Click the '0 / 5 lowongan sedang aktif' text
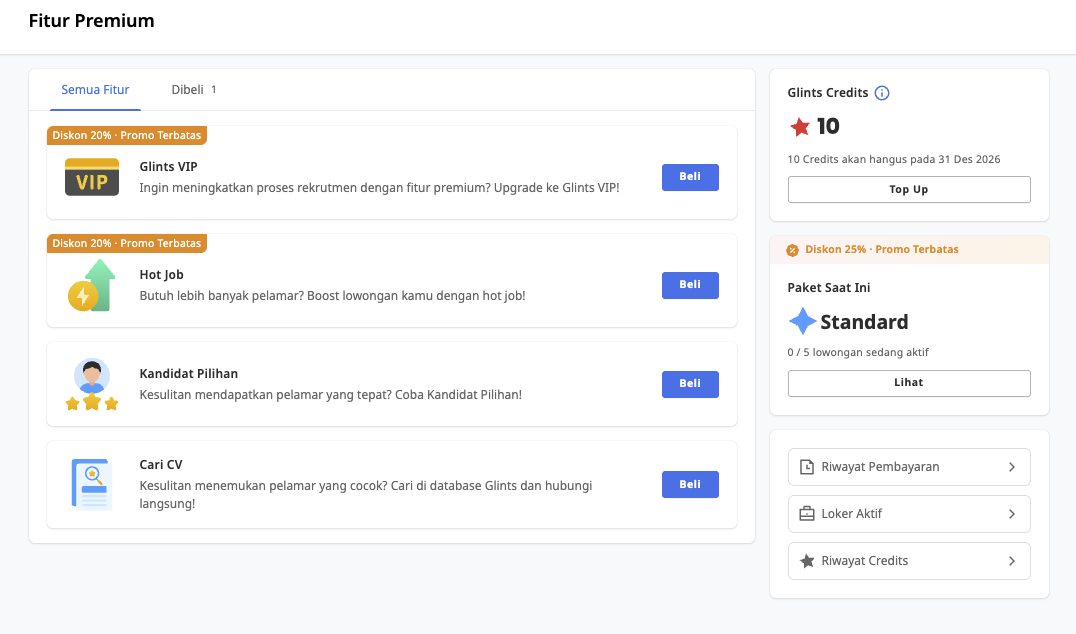 [858, 352]
